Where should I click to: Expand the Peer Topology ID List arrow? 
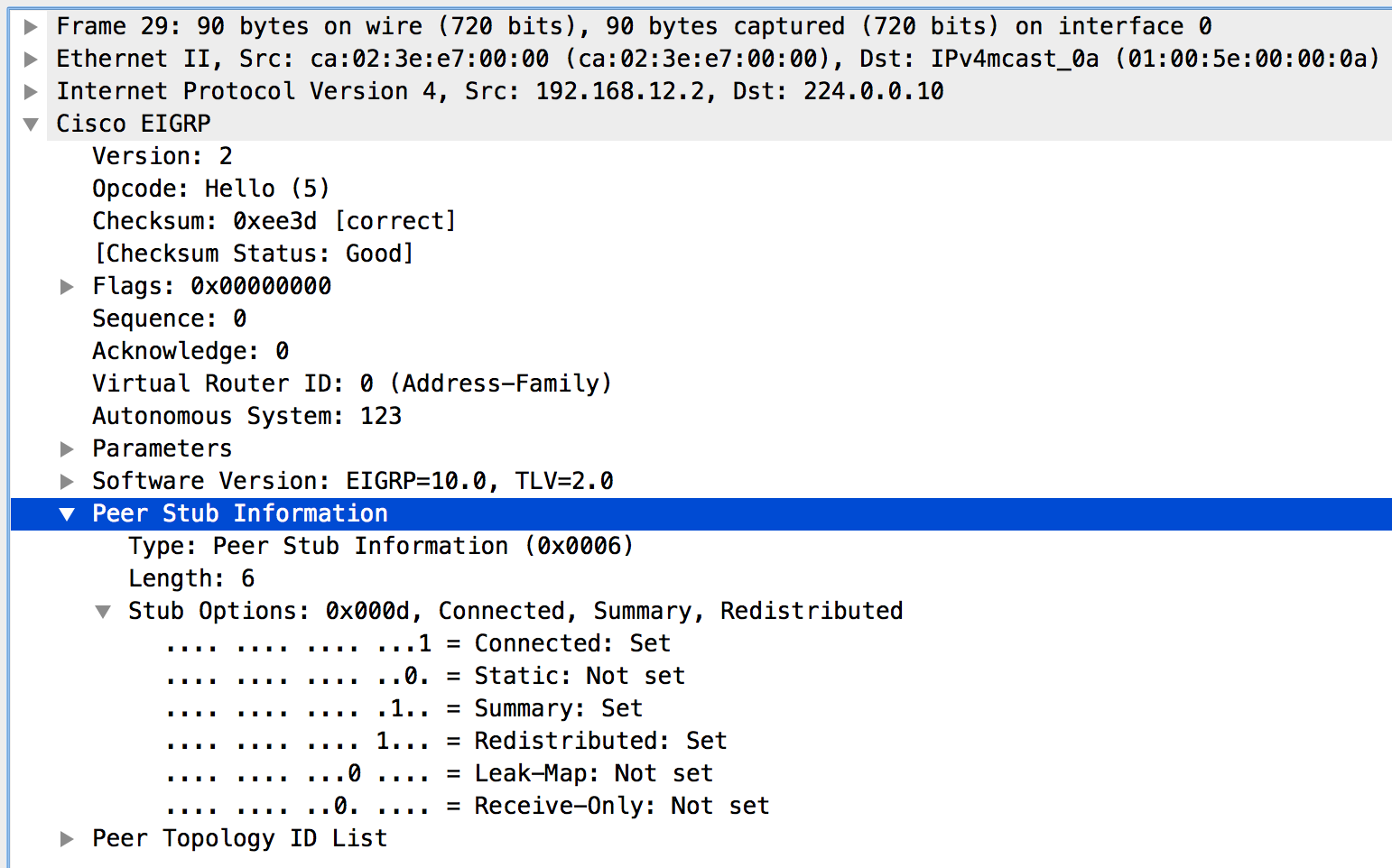pyautogui.click(x=67, y=839)
